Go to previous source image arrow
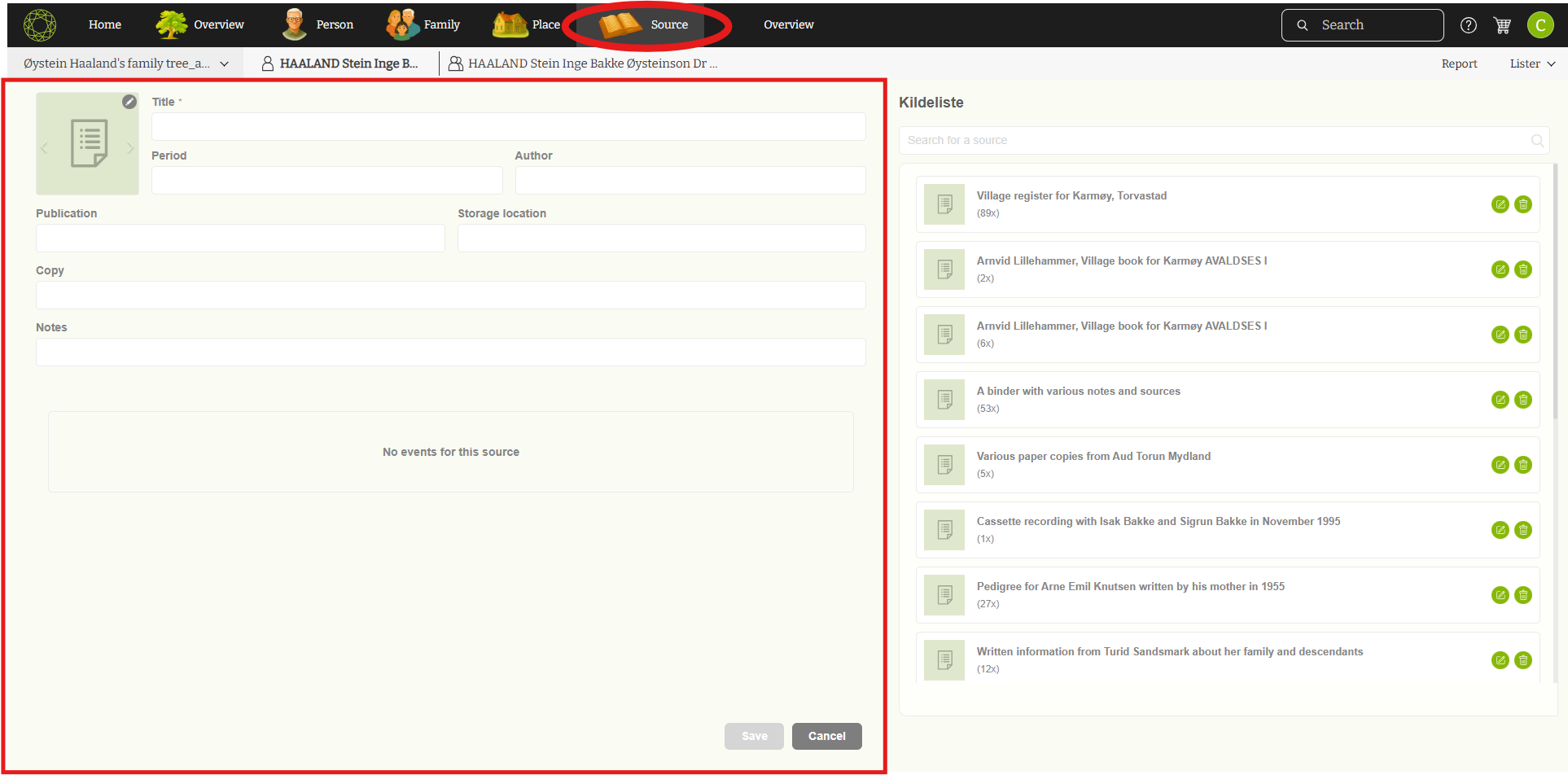The height and width of the screenshot is (775, 1568). tap(45, 147)
